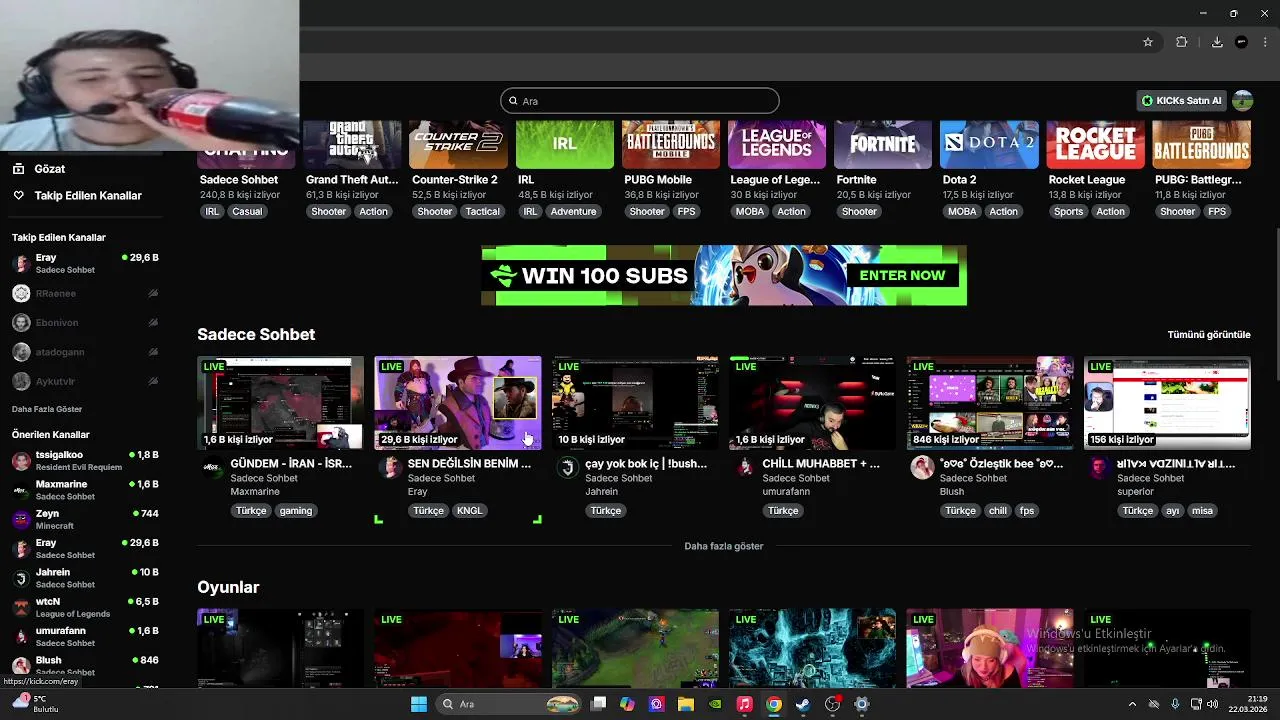
Task: Click superior's avatar in stream list
Action: point(1099,467)
